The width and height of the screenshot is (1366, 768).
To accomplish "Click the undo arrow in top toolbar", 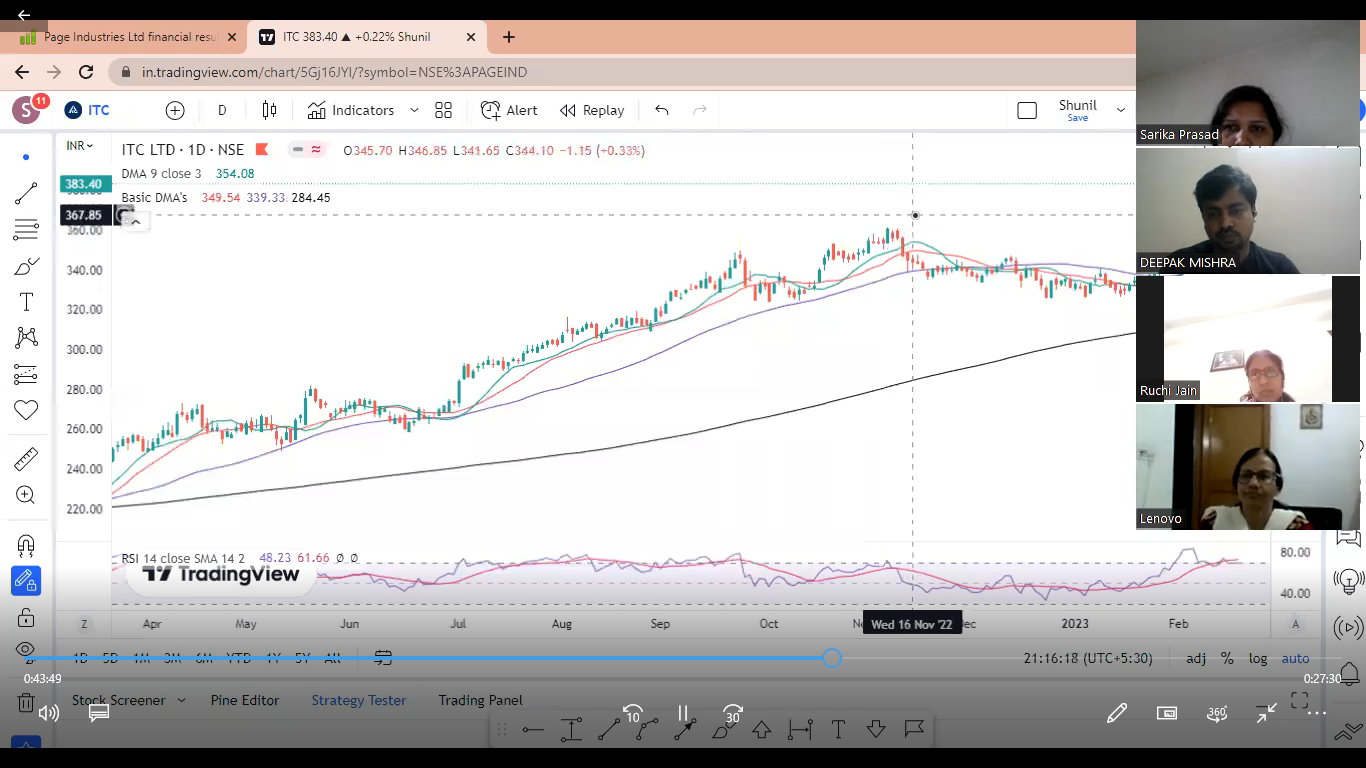I will tap(661, 110).
